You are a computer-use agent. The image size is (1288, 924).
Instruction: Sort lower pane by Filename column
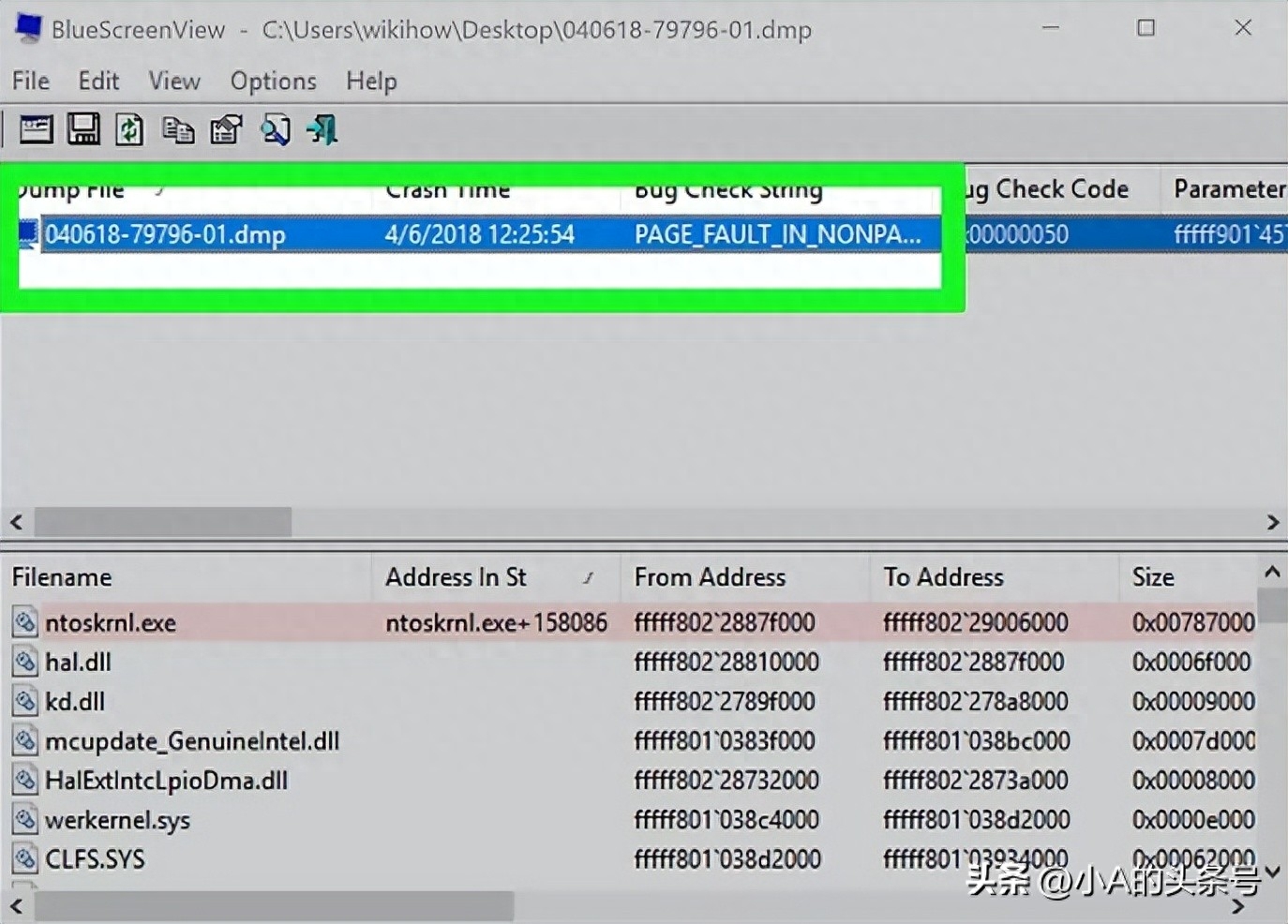(187, 577)
